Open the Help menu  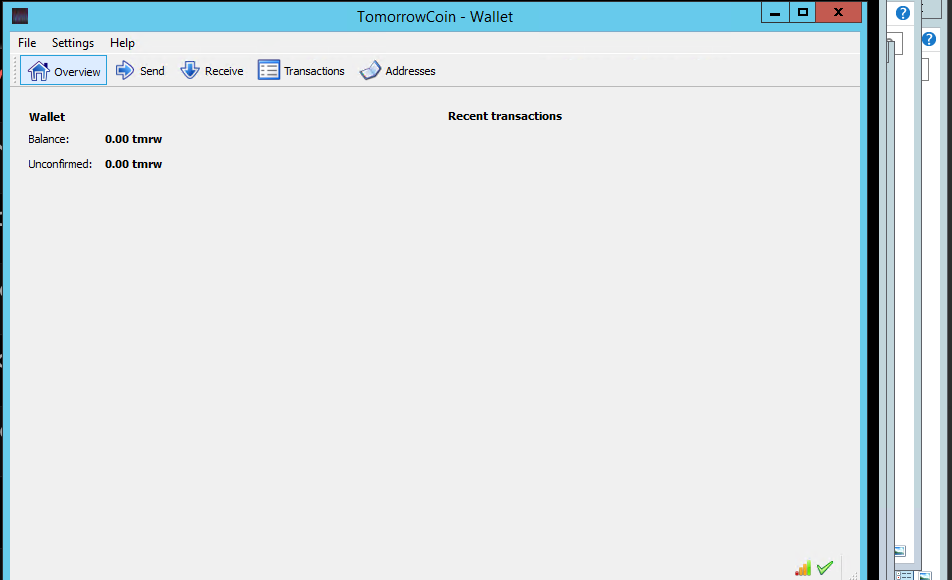pyautogui.click(x=122, y=43)
